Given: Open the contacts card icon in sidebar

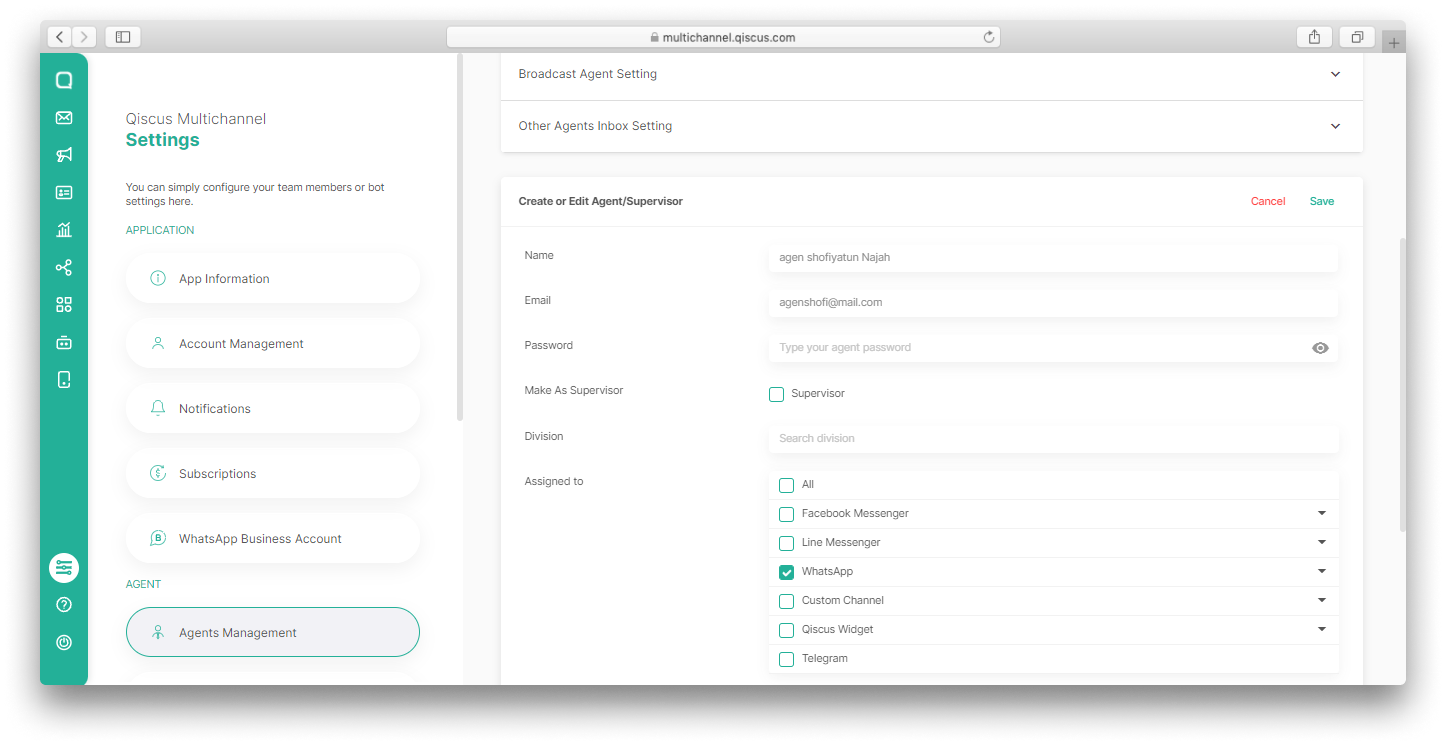Looking at the screenshot, I should click(x=64, y=192).
